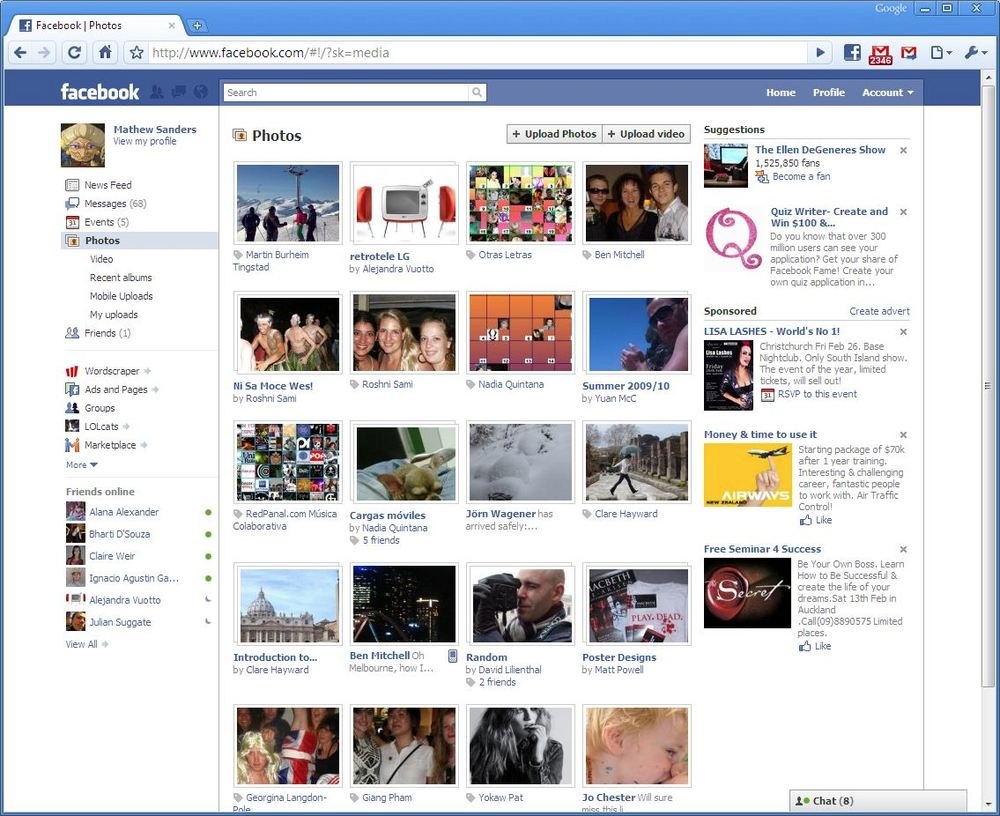Open the browser wrench settings menu
Screen dimensions: 1000x816
point(974,53)
